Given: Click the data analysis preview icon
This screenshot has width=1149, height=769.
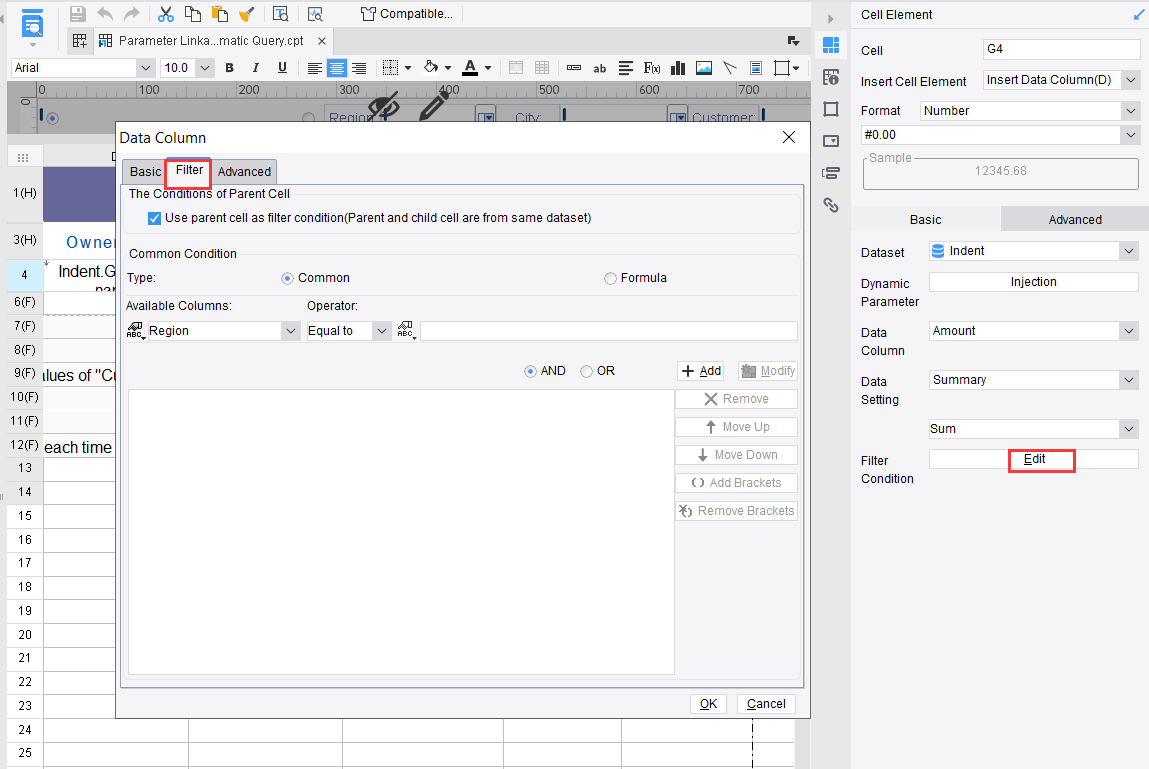Looking at the screenshot, I should [x=315, y=13].
